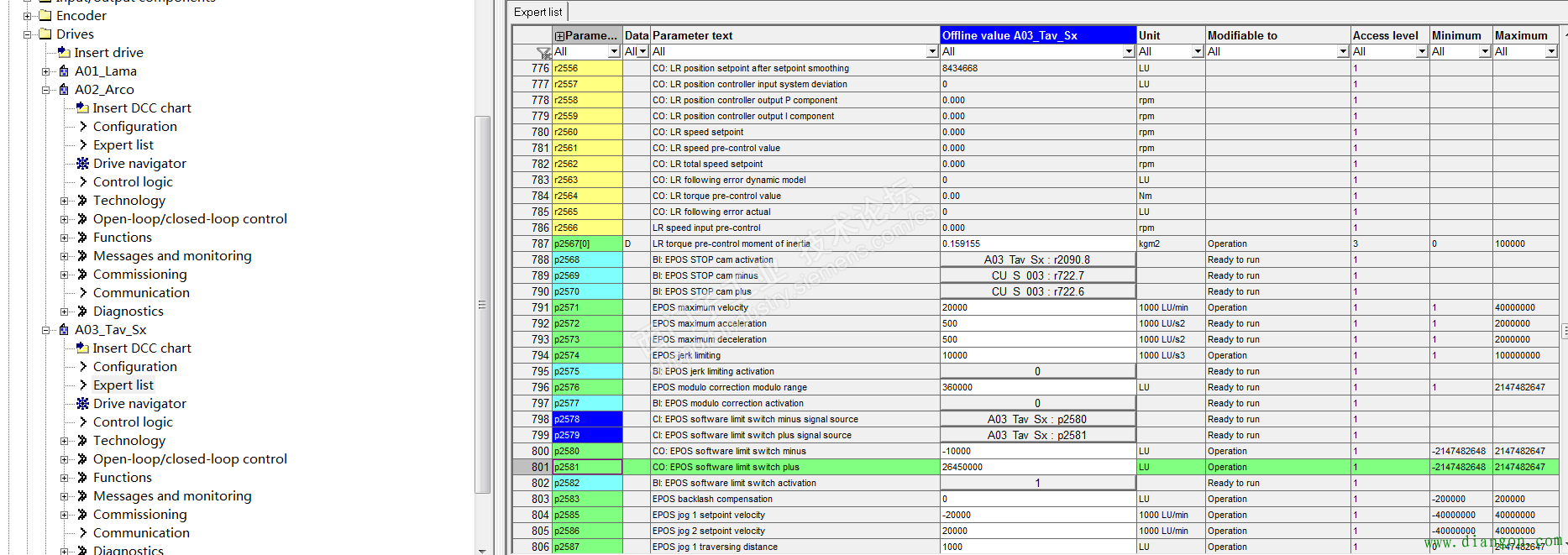Click the A03_Tav_Sx : r2090.8 interconnection button

coord(1037,259)
